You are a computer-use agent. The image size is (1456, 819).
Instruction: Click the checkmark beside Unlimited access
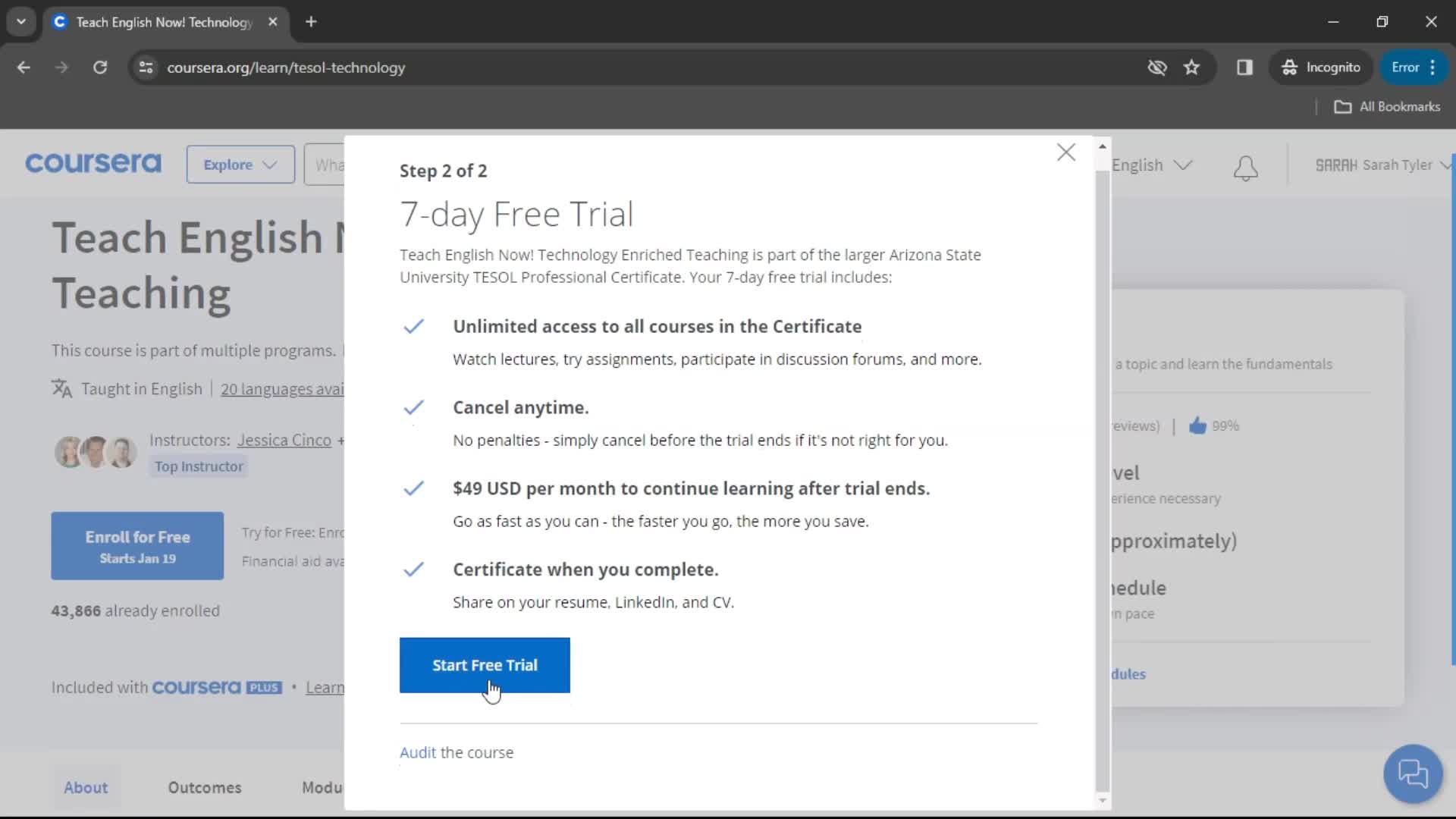click(x=413, y=326)
